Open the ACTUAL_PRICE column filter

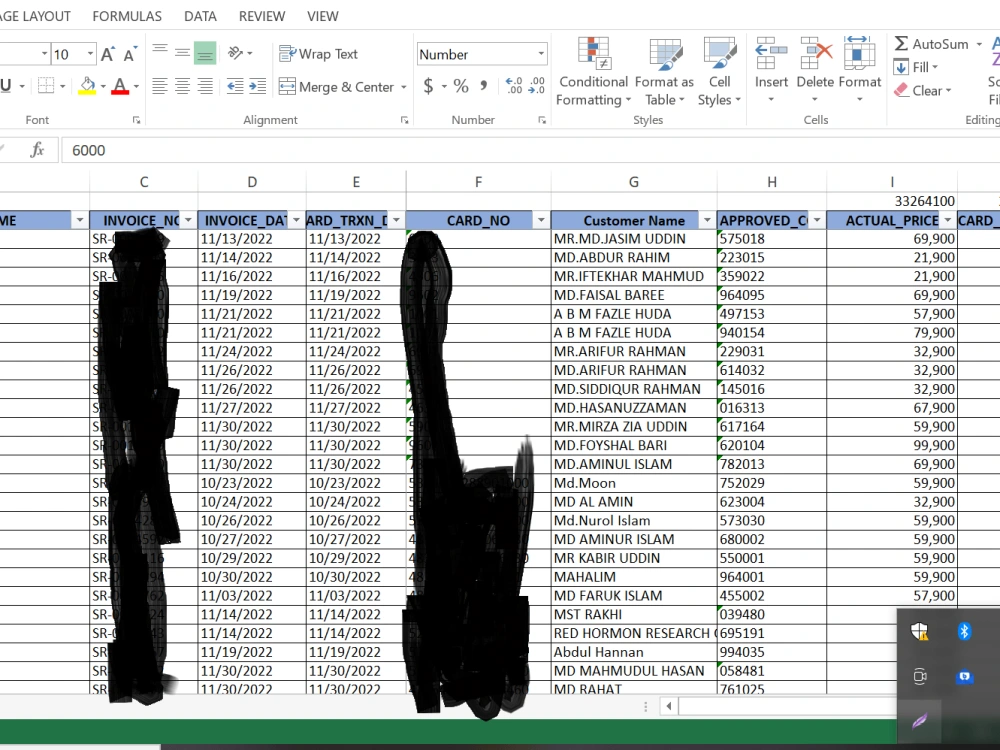[x=947, y=221]
